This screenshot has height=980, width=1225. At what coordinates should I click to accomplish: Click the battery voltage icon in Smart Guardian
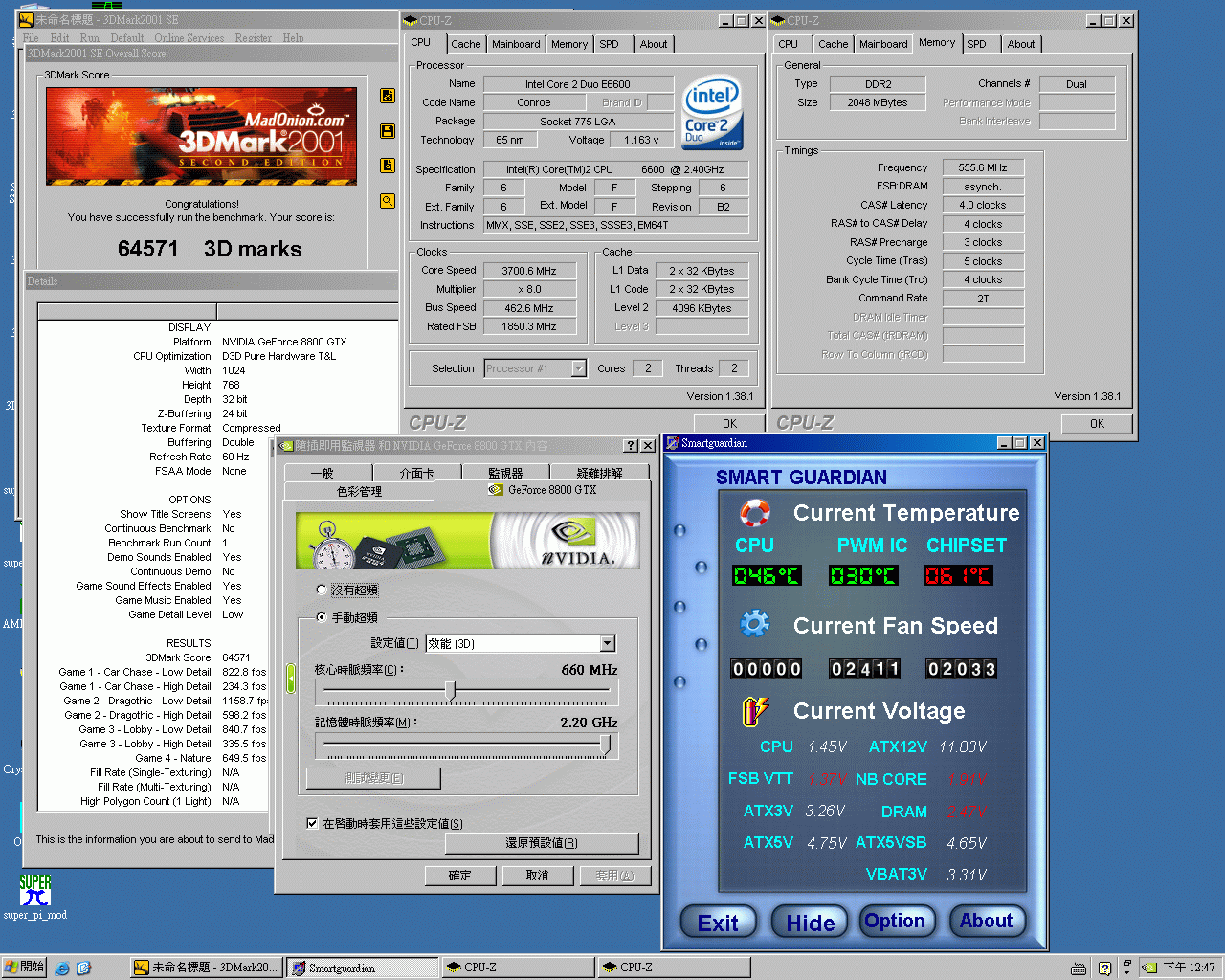tap(755, 711)
